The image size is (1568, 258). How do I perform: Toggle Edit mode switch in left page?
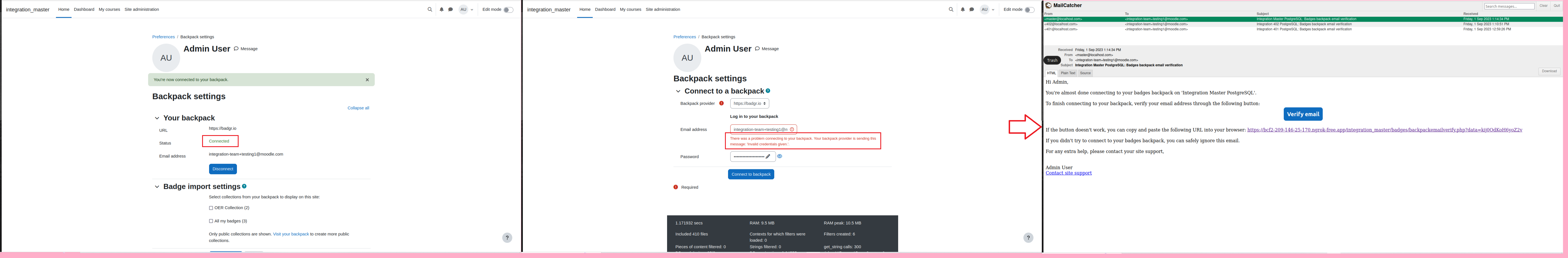click(x=508, y=10)
